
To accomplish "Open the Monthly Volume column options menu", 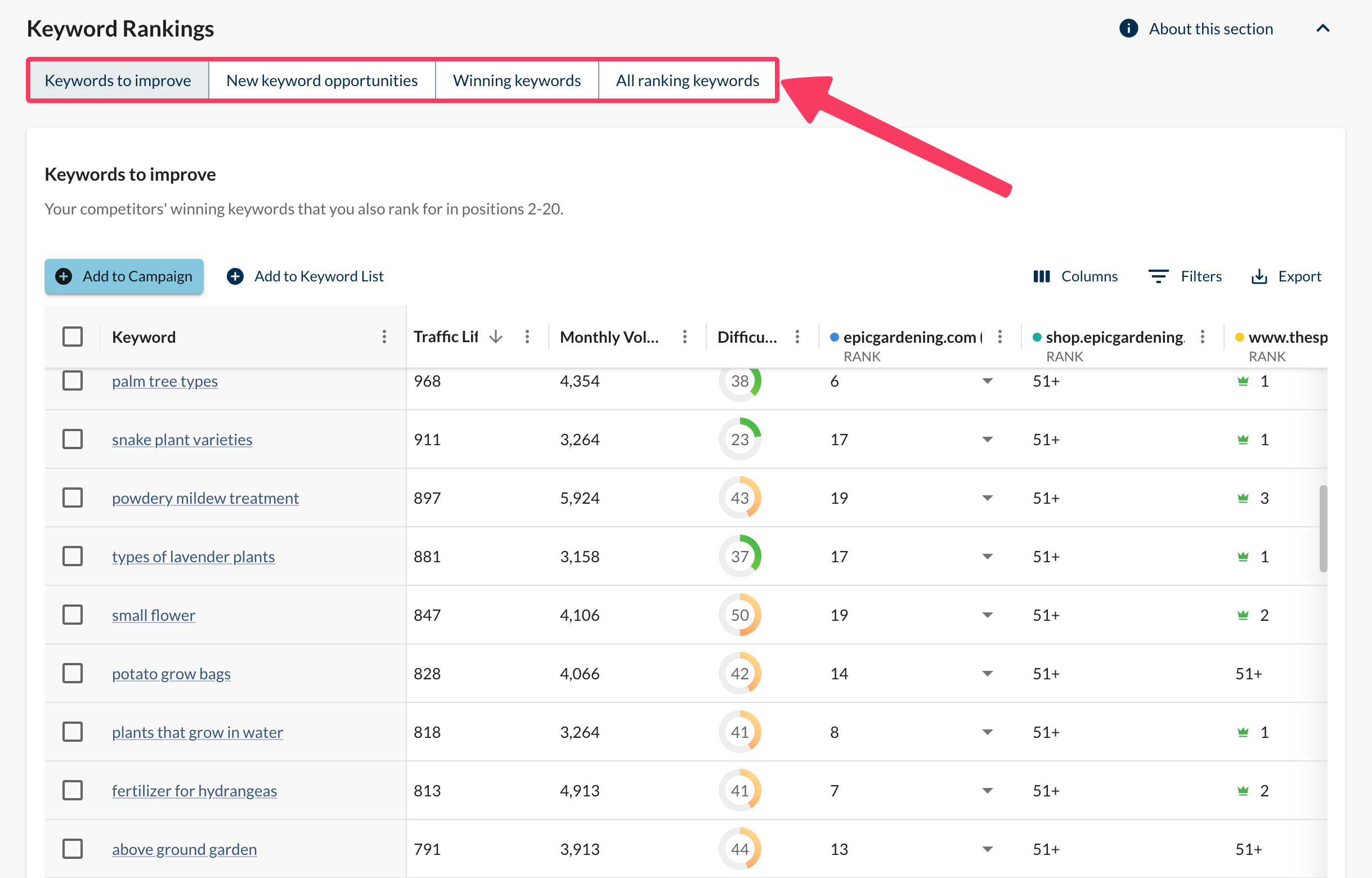I will click(x=684, y=337).
